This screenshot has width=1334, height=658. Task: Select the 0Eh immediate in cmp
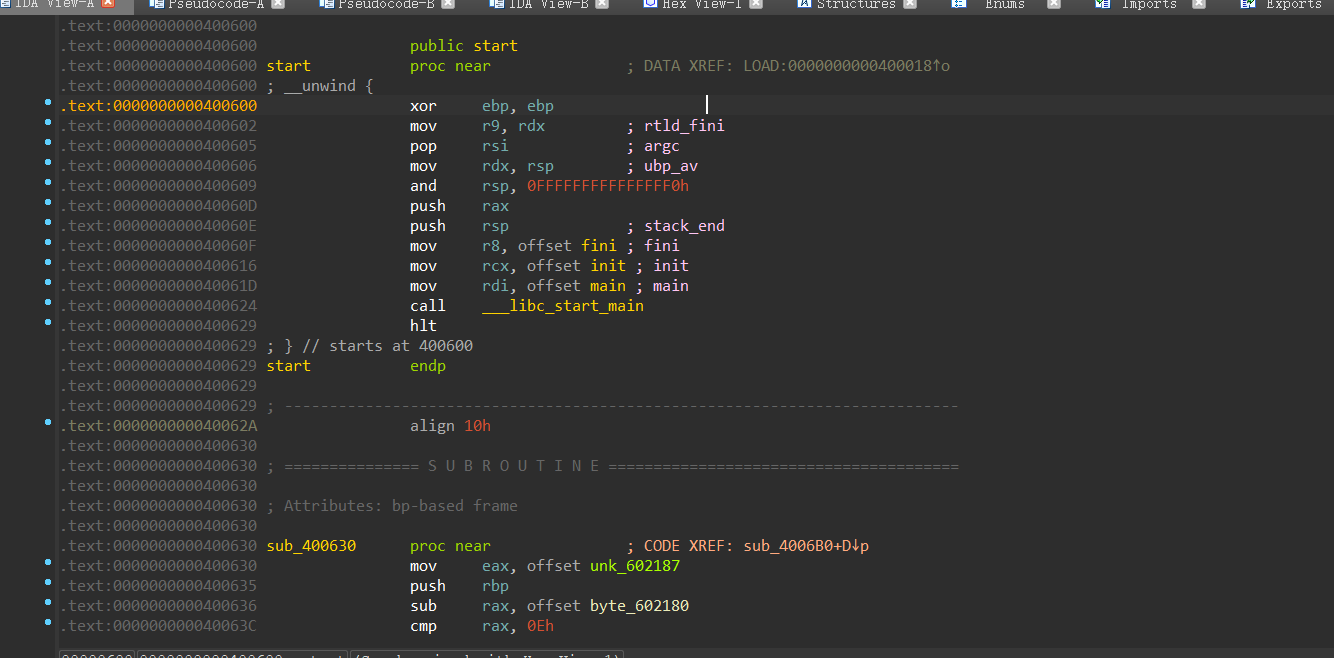[540, 626]
